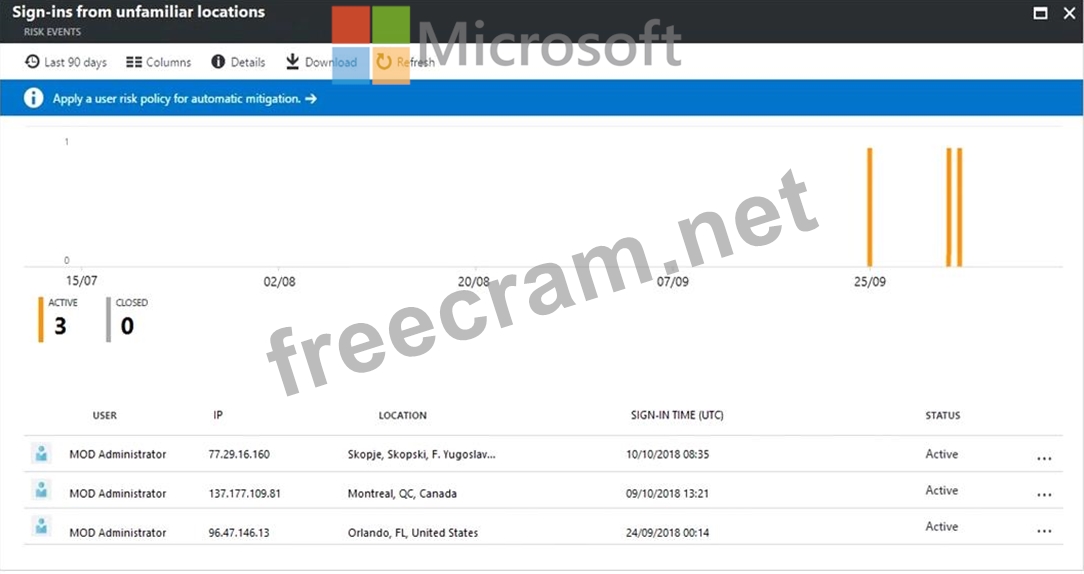
Task: Refresh the risk events view
Action: [x=405, y=62]
